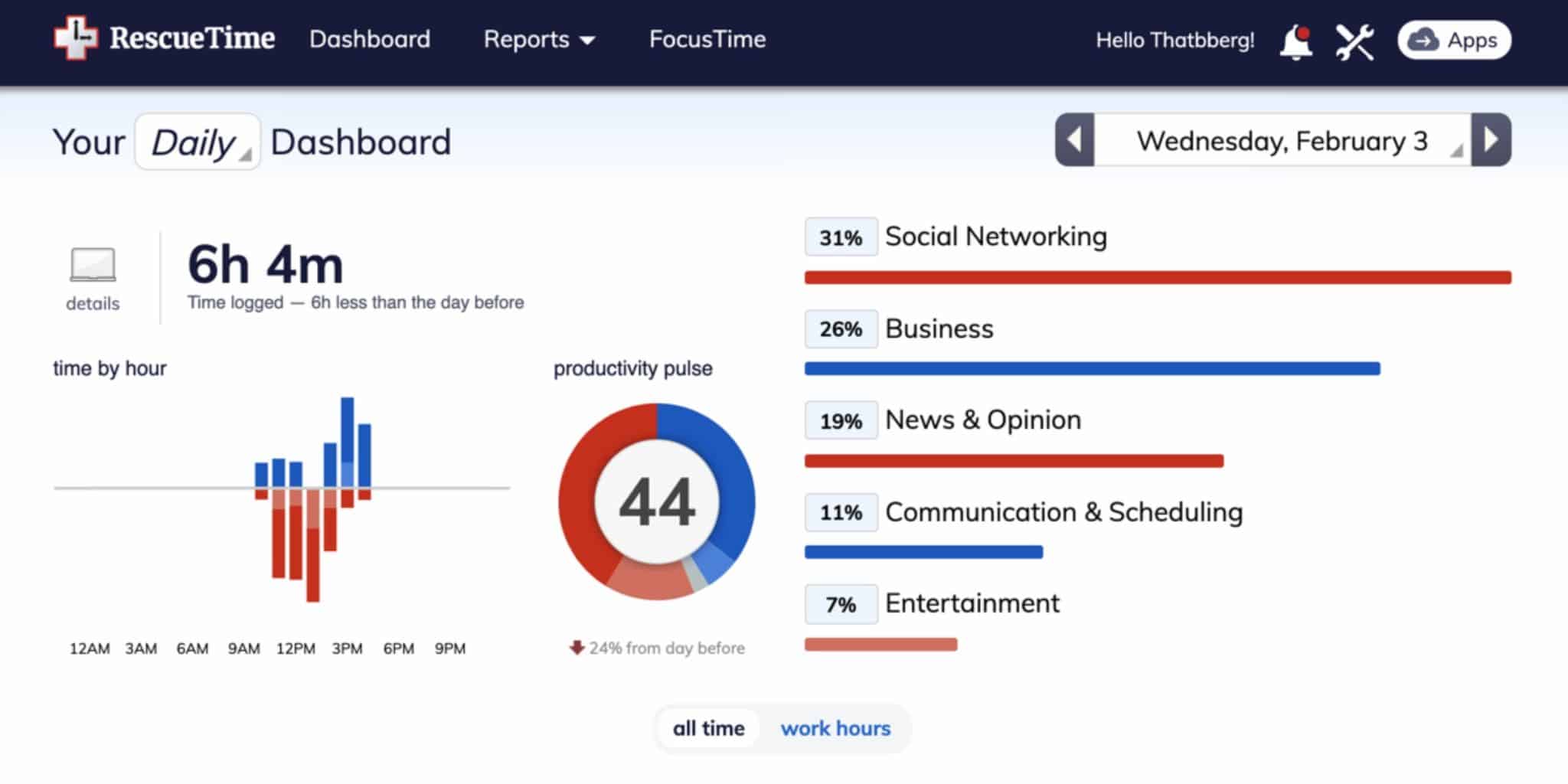The height and width of the screenshot is (784, 1568).
Task: Open the notifications bell
Action: pyautogui.click(x=1295, y=41)
